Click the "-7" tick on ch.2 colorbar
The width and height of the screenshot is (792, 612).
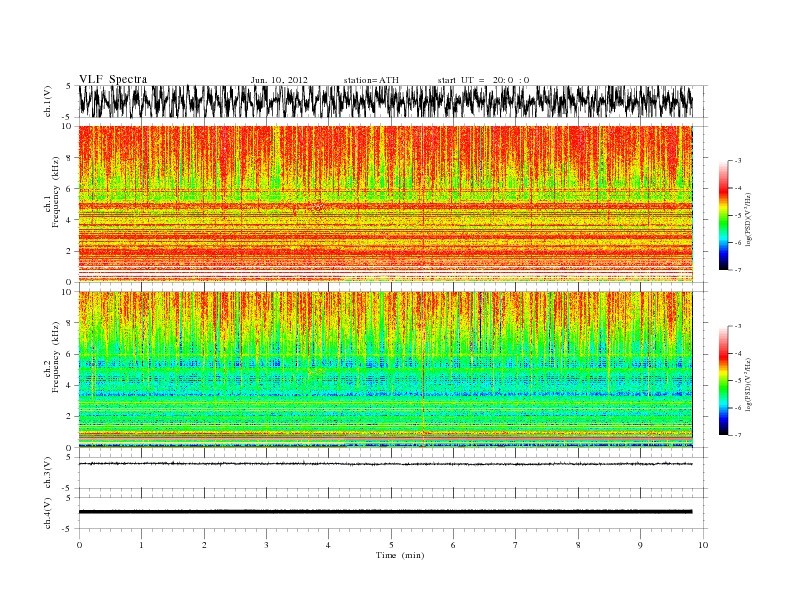click(x=738, y=435)
